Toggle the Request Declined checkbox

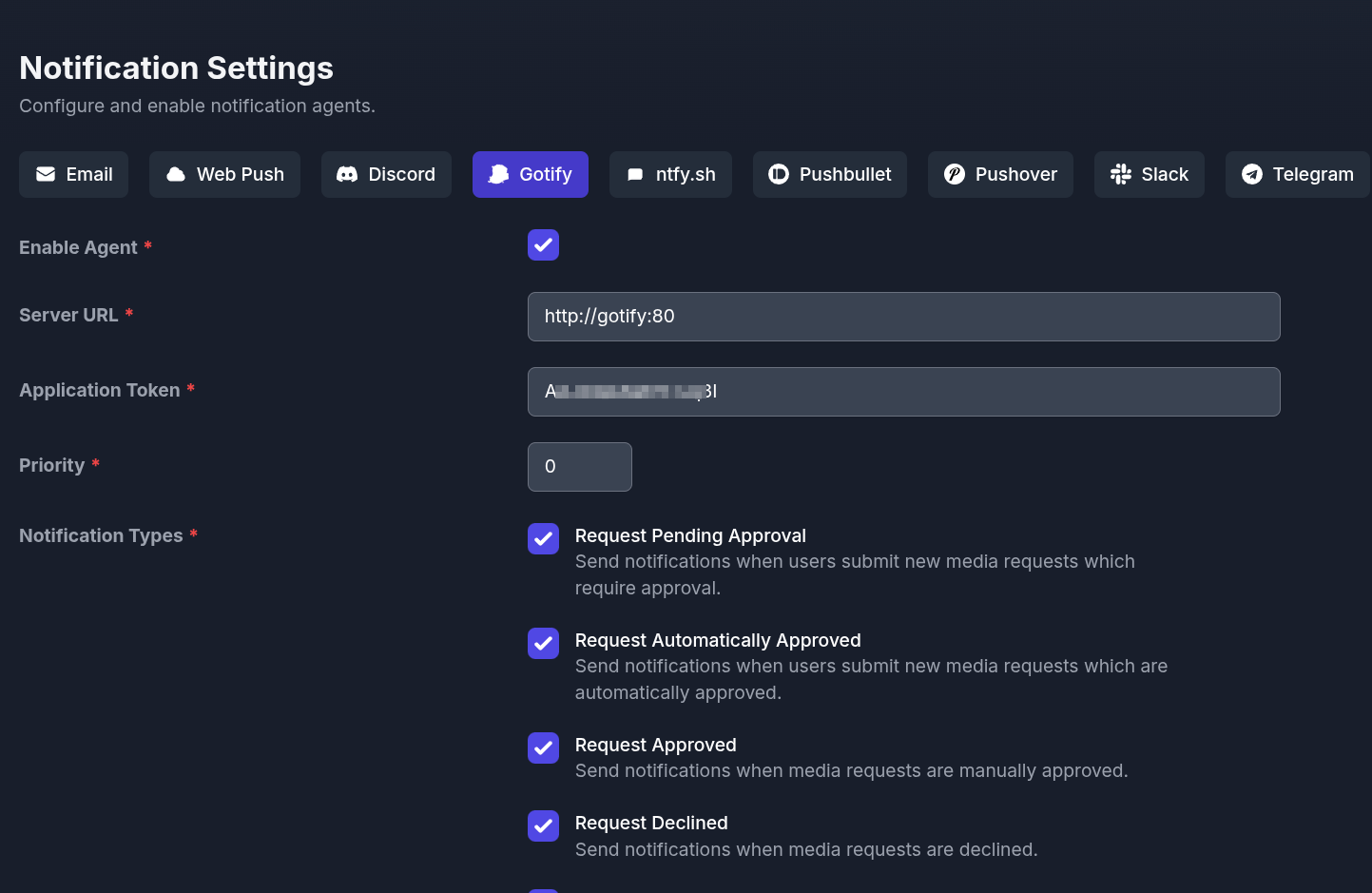tap(543, 825)
